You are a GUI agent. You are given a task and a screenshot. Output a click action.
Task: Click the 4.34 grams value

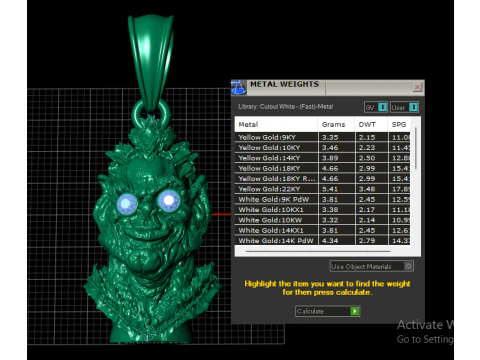(330, 241)
